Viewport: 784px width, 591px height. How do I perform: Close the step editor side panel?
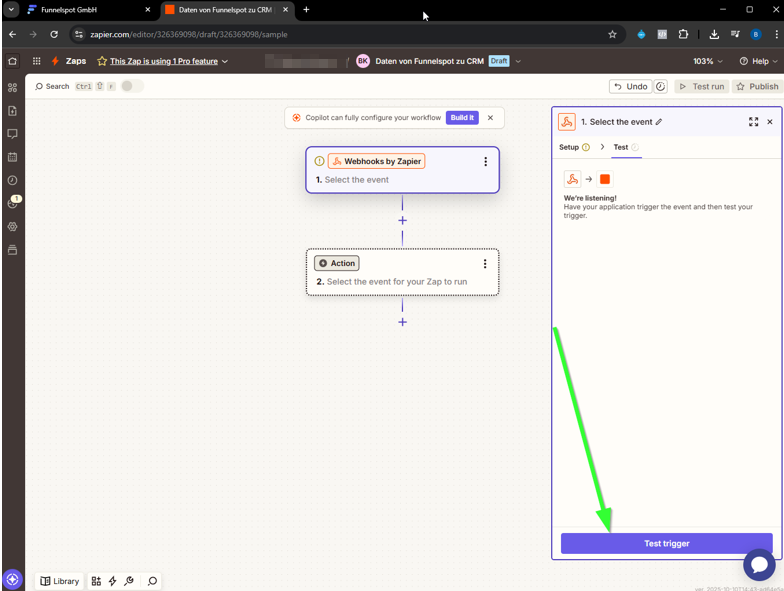770,122
